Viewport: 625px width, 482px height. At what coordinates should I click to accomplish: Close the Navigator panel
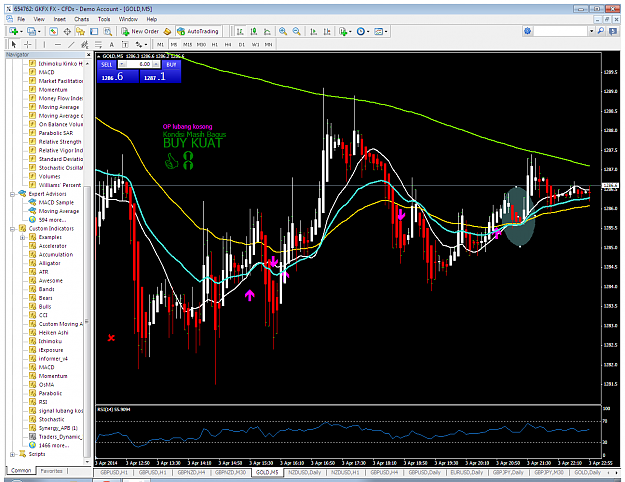click(88, 55)
